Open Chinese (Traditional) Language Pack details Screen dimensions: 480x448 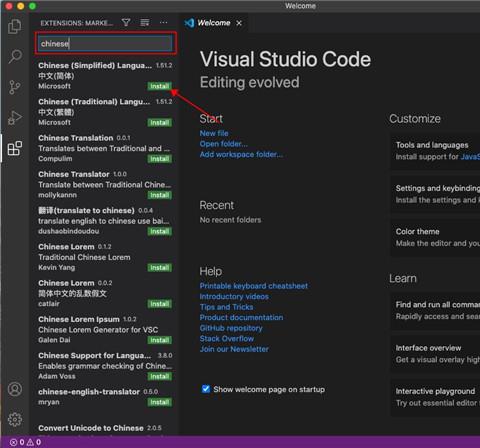point(105,112)
